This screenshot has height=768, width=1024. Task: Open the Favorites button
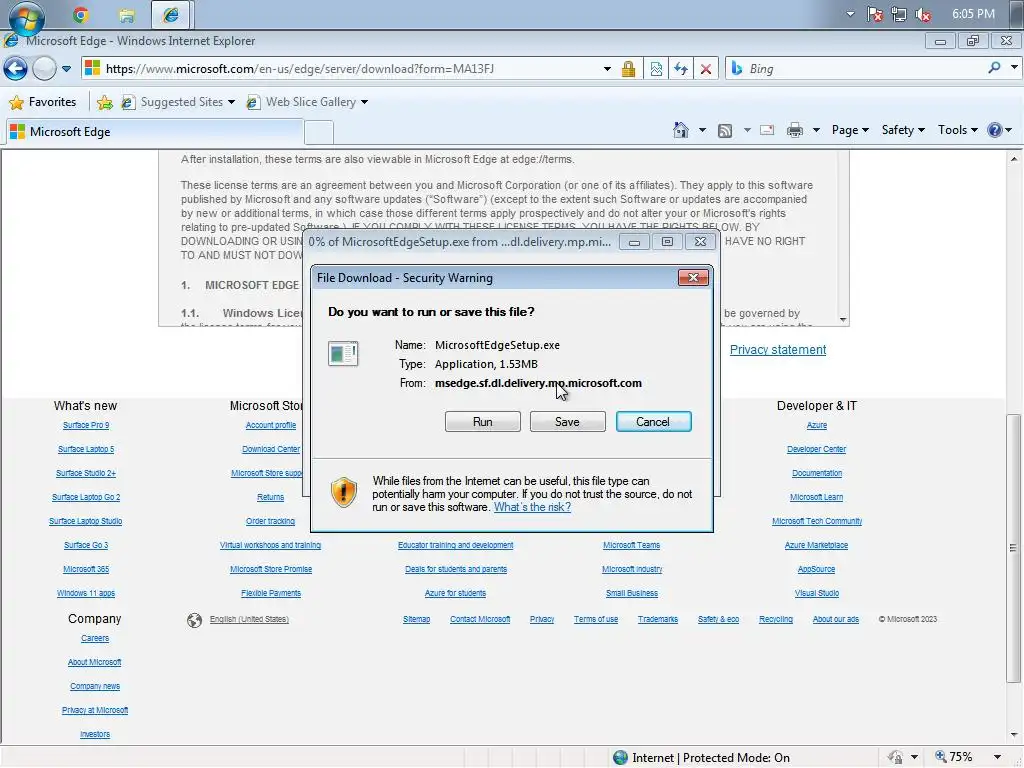tap(43, 102)
